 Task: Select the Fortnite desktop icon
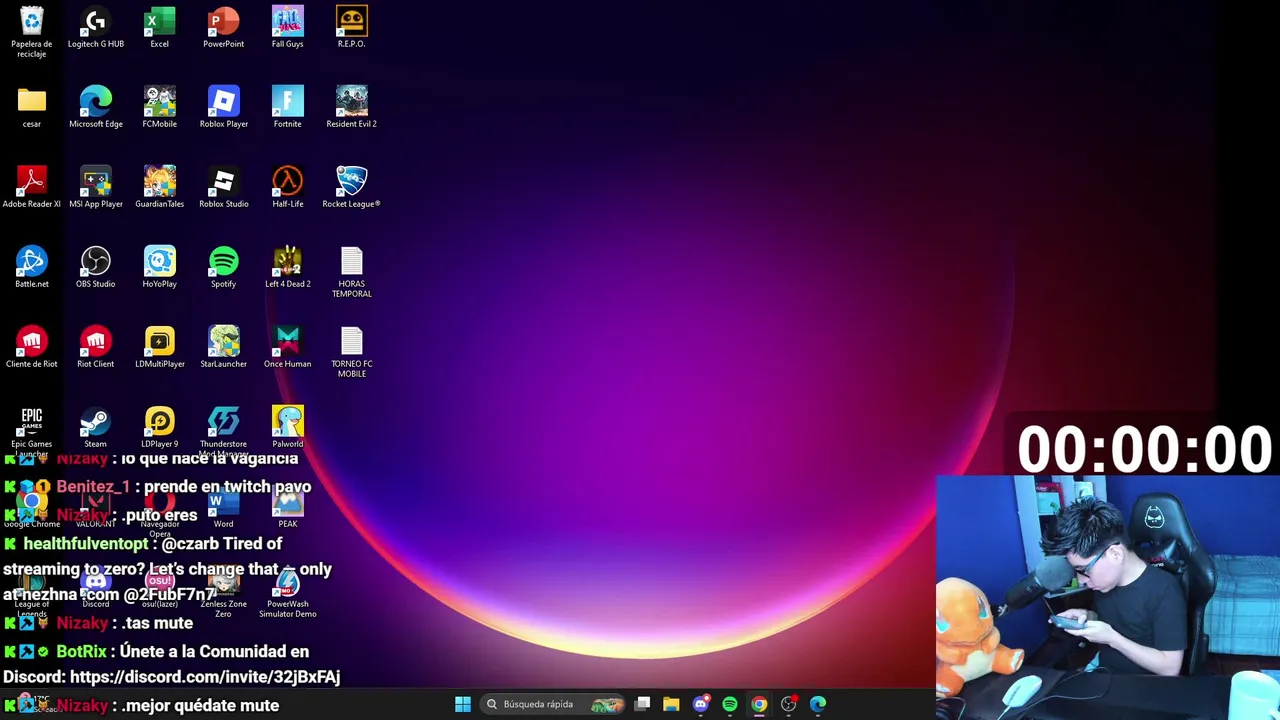pyautogui.click(x=288, y=108)
